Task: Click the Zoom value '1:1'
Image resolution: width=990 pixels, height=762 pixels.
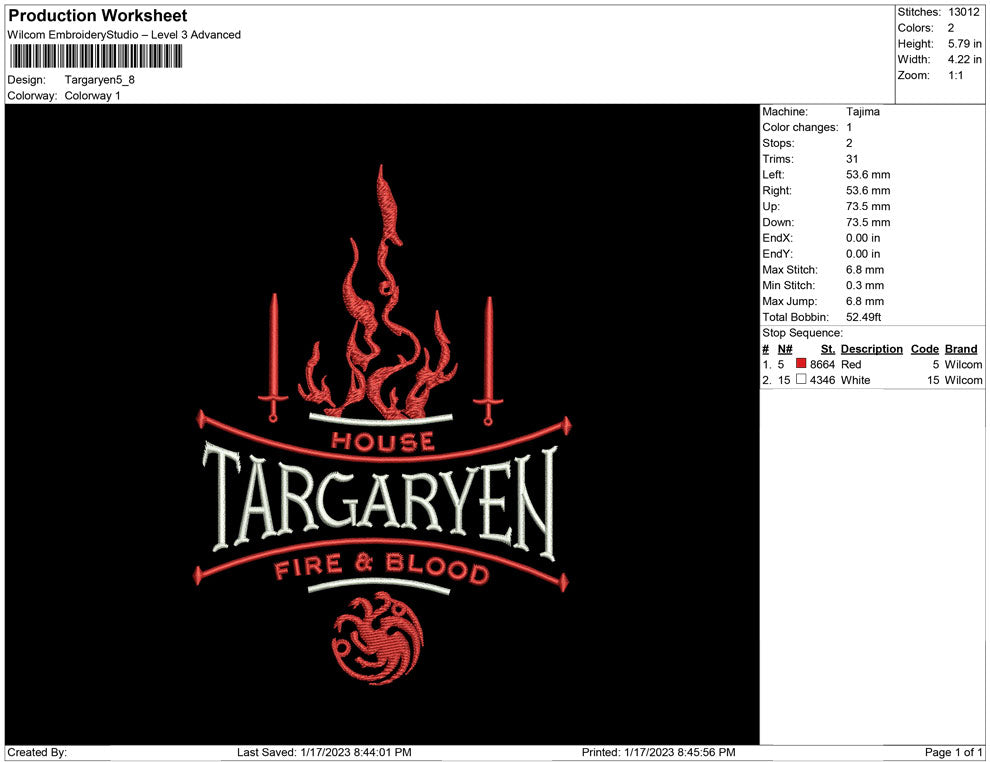Action: tap(955, 75)
